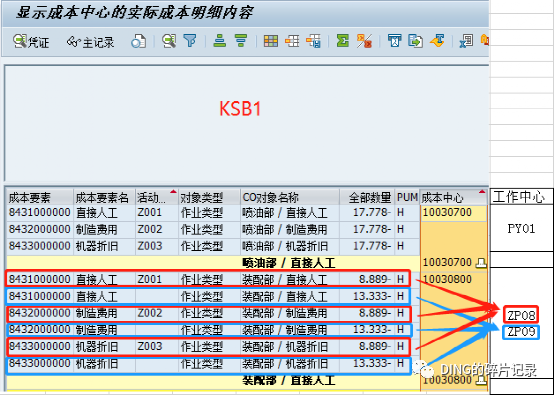The width and height of the screenshot is (554, 395).
Task: Click the Save Layout icon
Action: 314,41
